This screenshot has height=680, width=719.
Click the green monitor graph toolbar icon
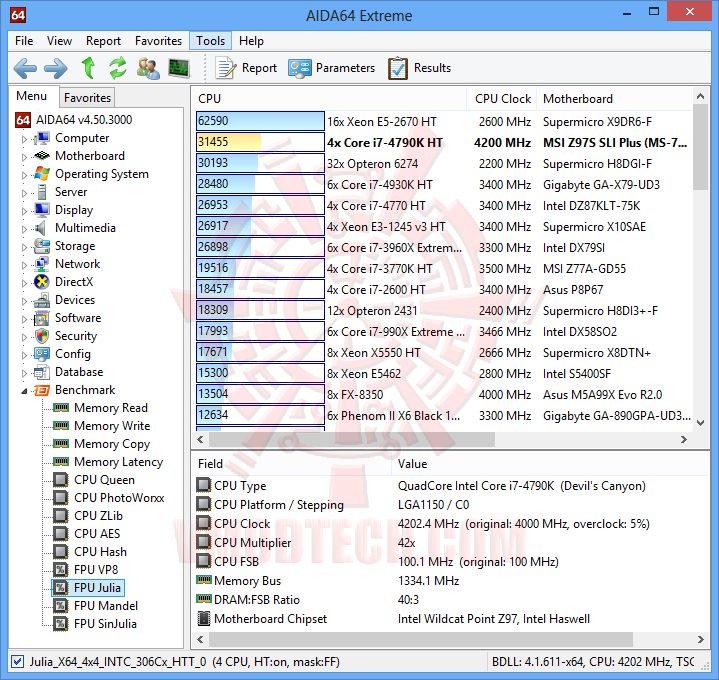pos(179,68)
